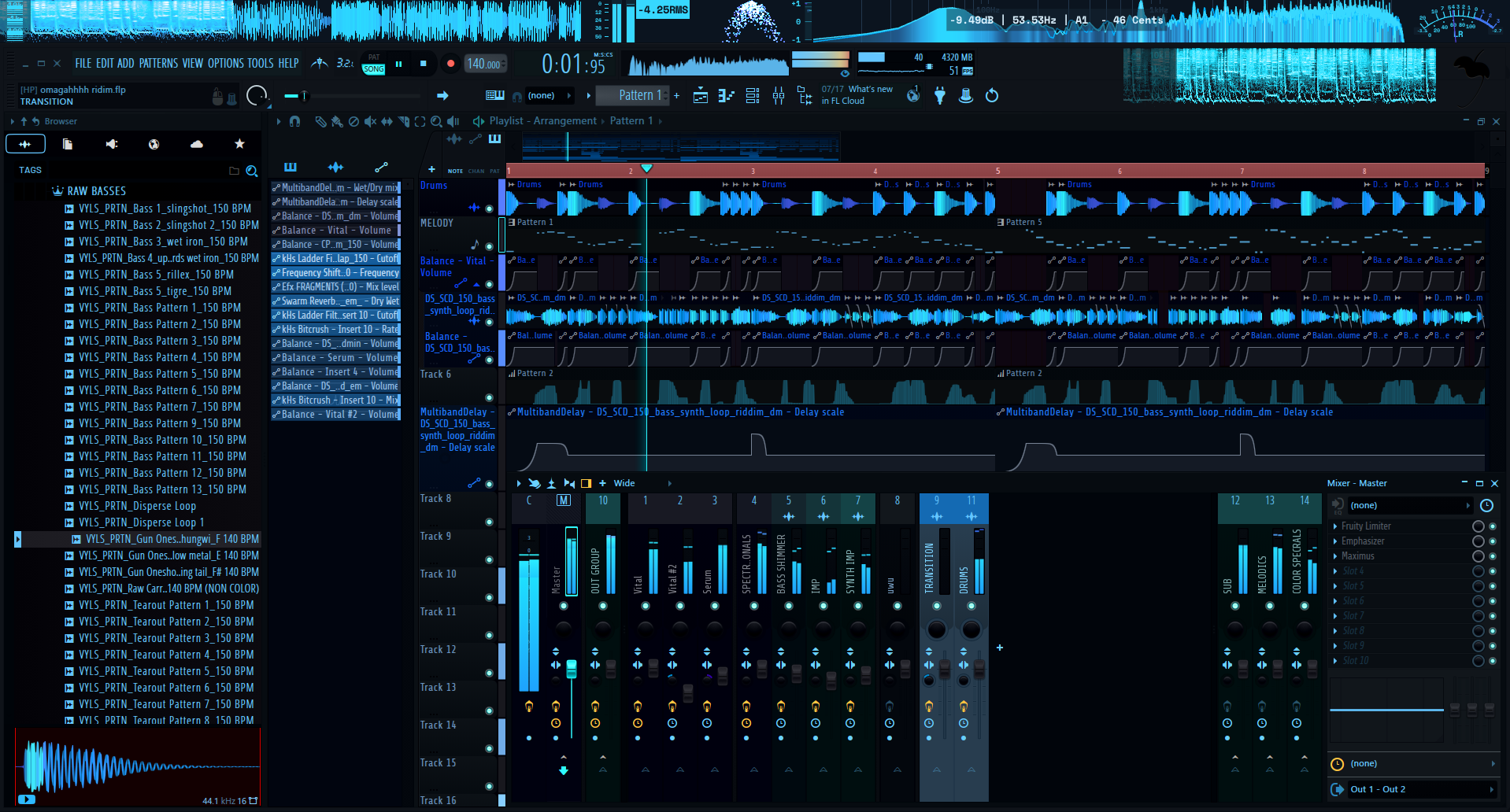Play the sample preview waveform in Browser
Image resolution: width=1510 pixels, height=812 pixels.
(x=138, y=766)
